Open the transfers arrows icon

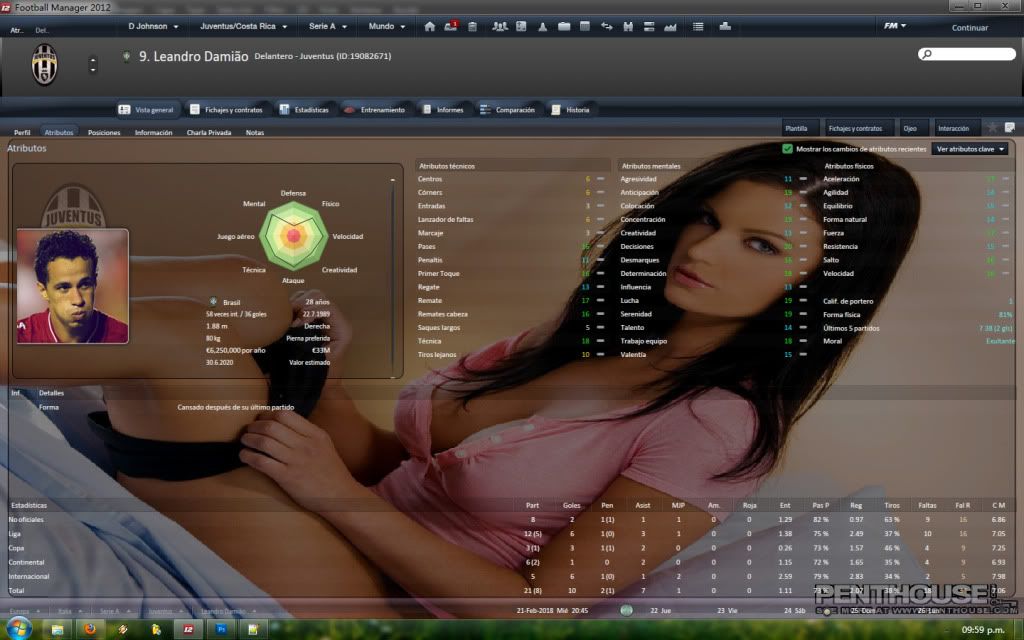[607, 27]
